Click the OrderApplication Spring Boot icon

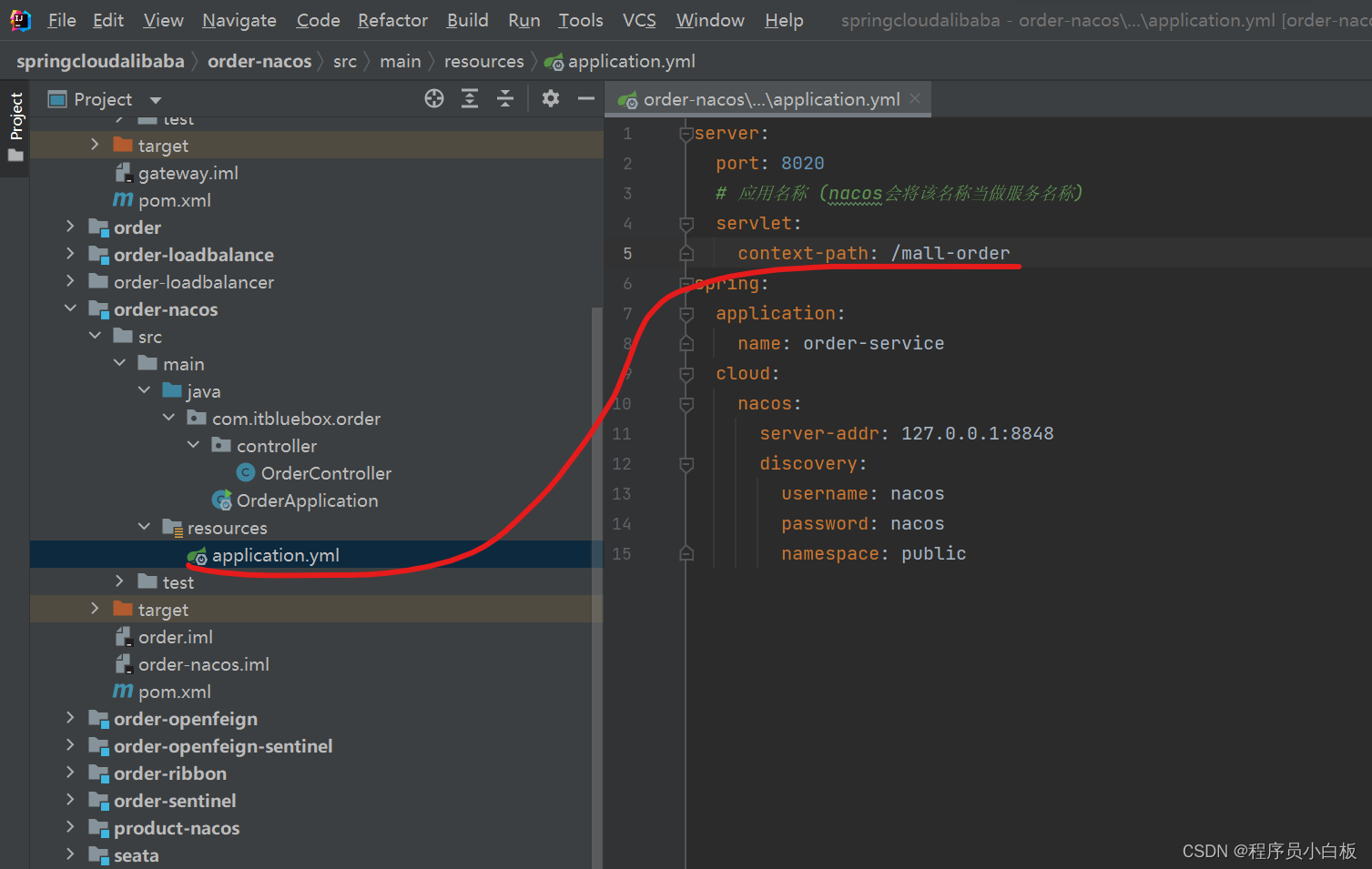[221, 500]
